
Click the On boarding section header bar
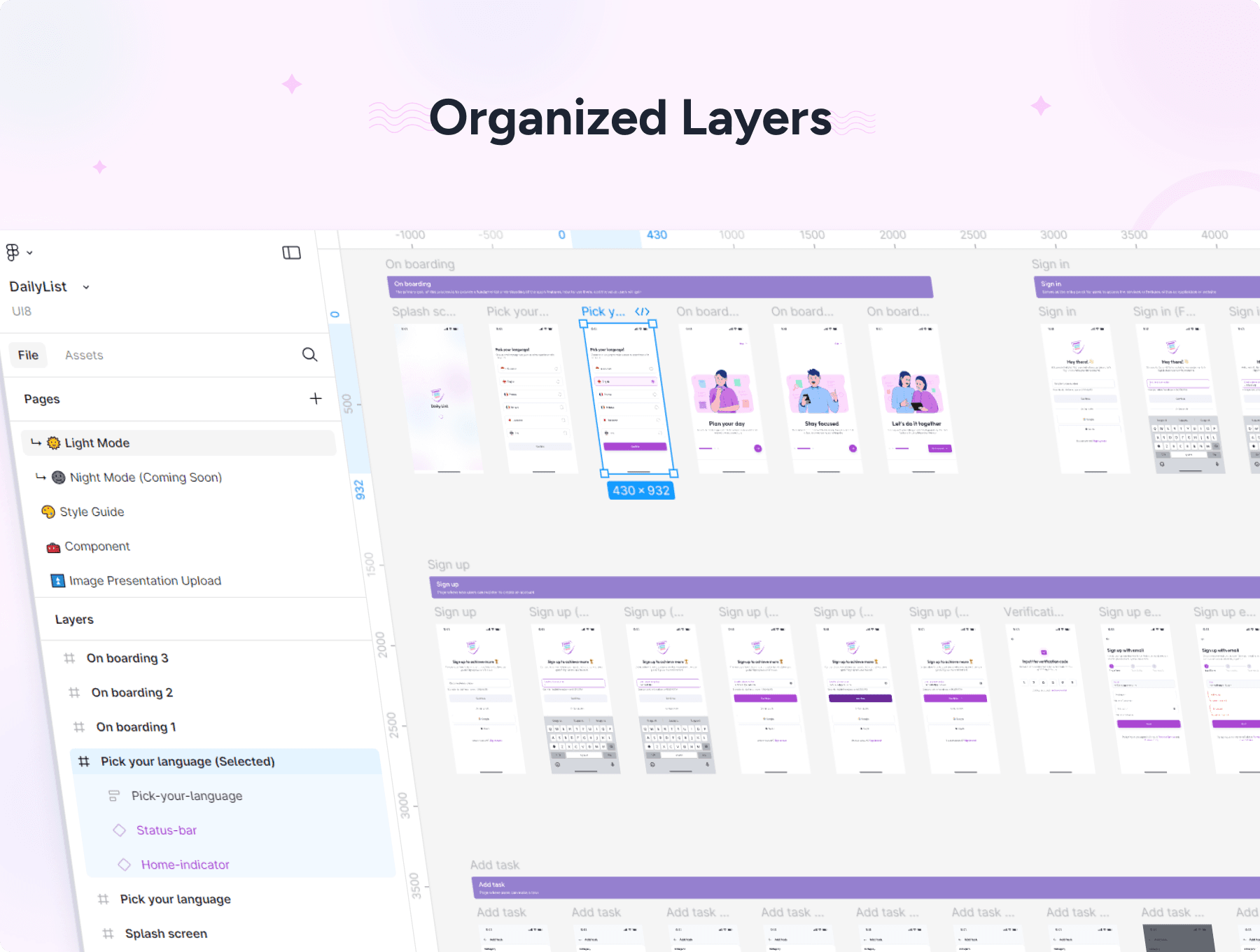tap(660, 287)
